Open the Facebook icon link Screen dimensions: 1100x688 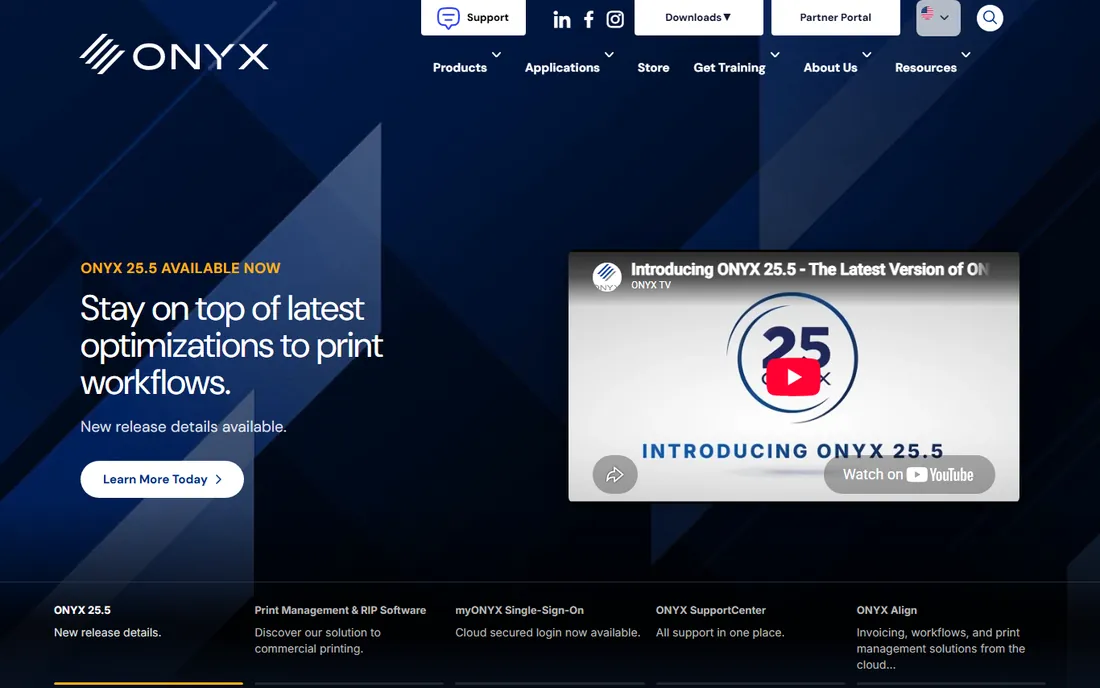pyautogui.click(x=589, y=20)
